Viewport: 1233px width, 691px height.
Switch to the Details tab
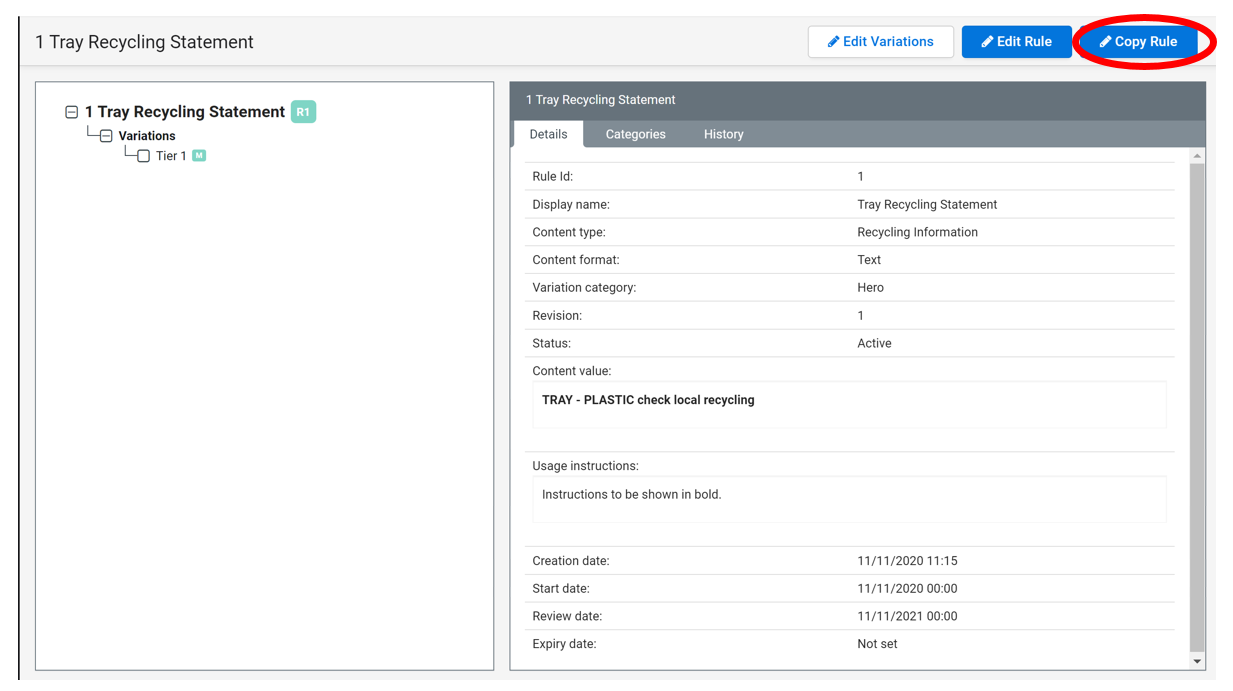click(548, 134)
